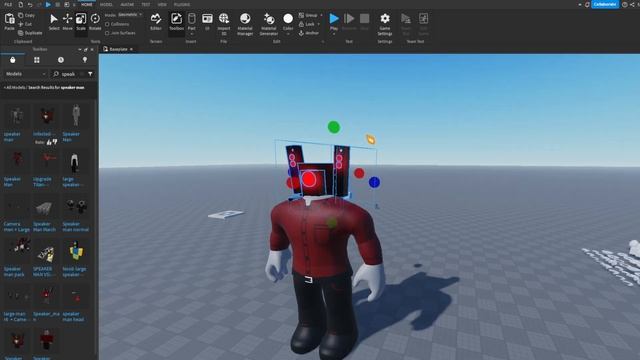Image resolution: width=640 pixels, height=360 pixels.
Task: Click the Stop playback button
Action: (364, 22)
